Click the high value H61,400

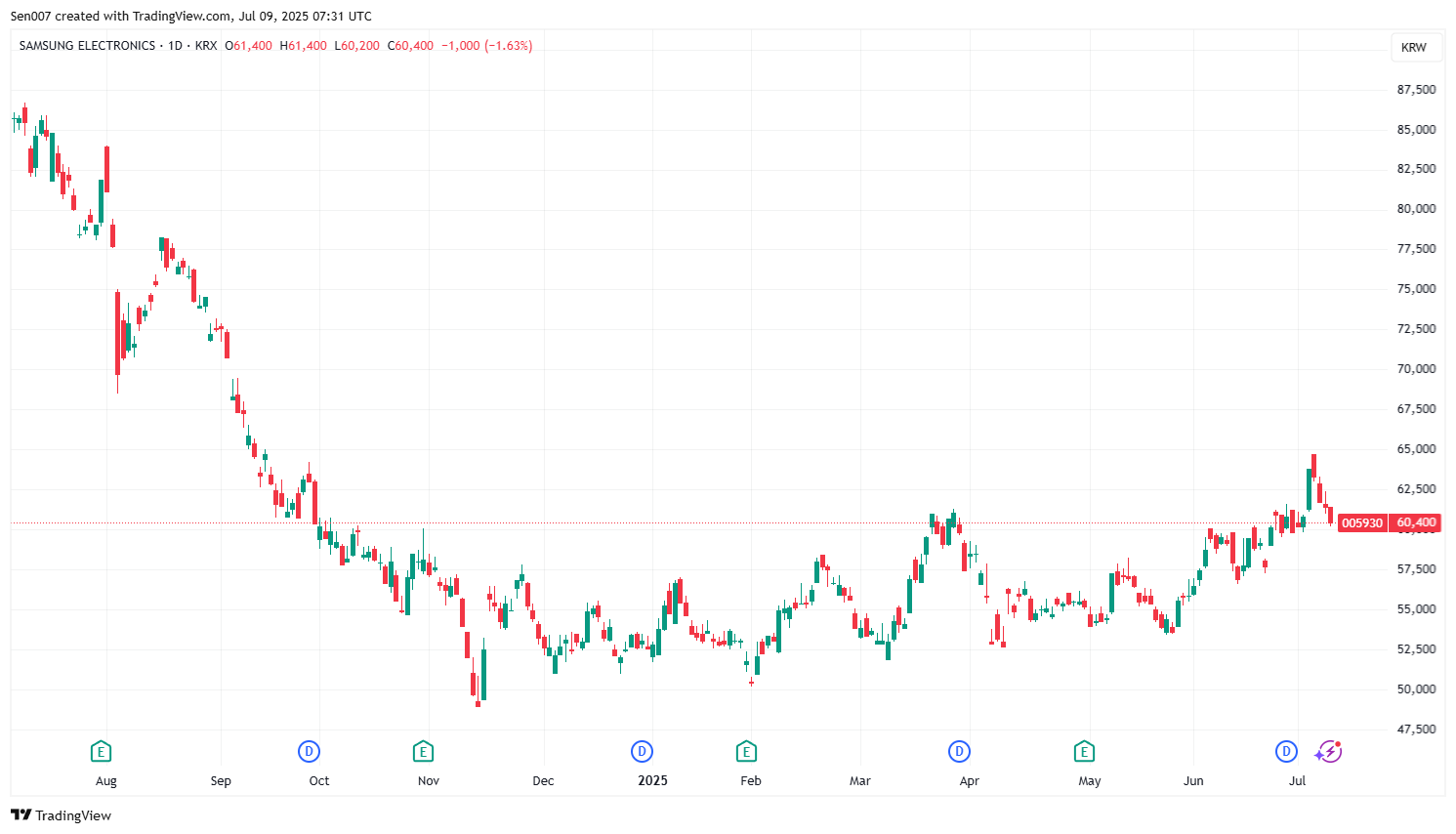pyautogui.click(x=304, y=46)
